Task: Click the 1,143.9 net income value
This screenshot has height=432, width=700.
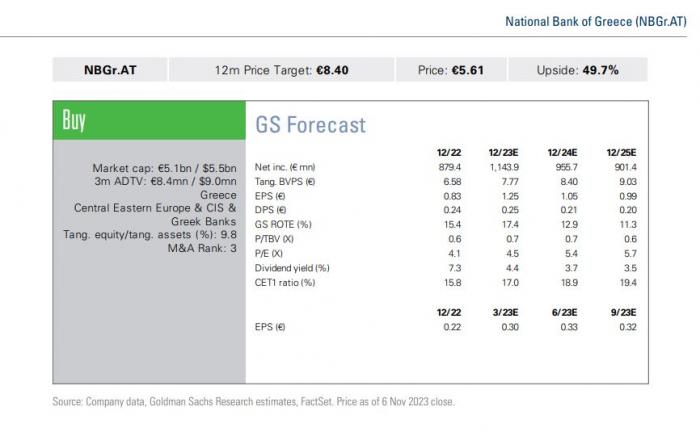Action: (507, 166)
